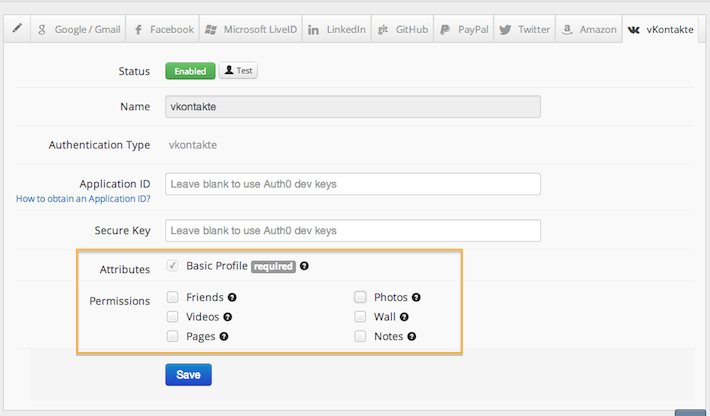
Task: Click the Application ID label
Action: pos(115,184)
